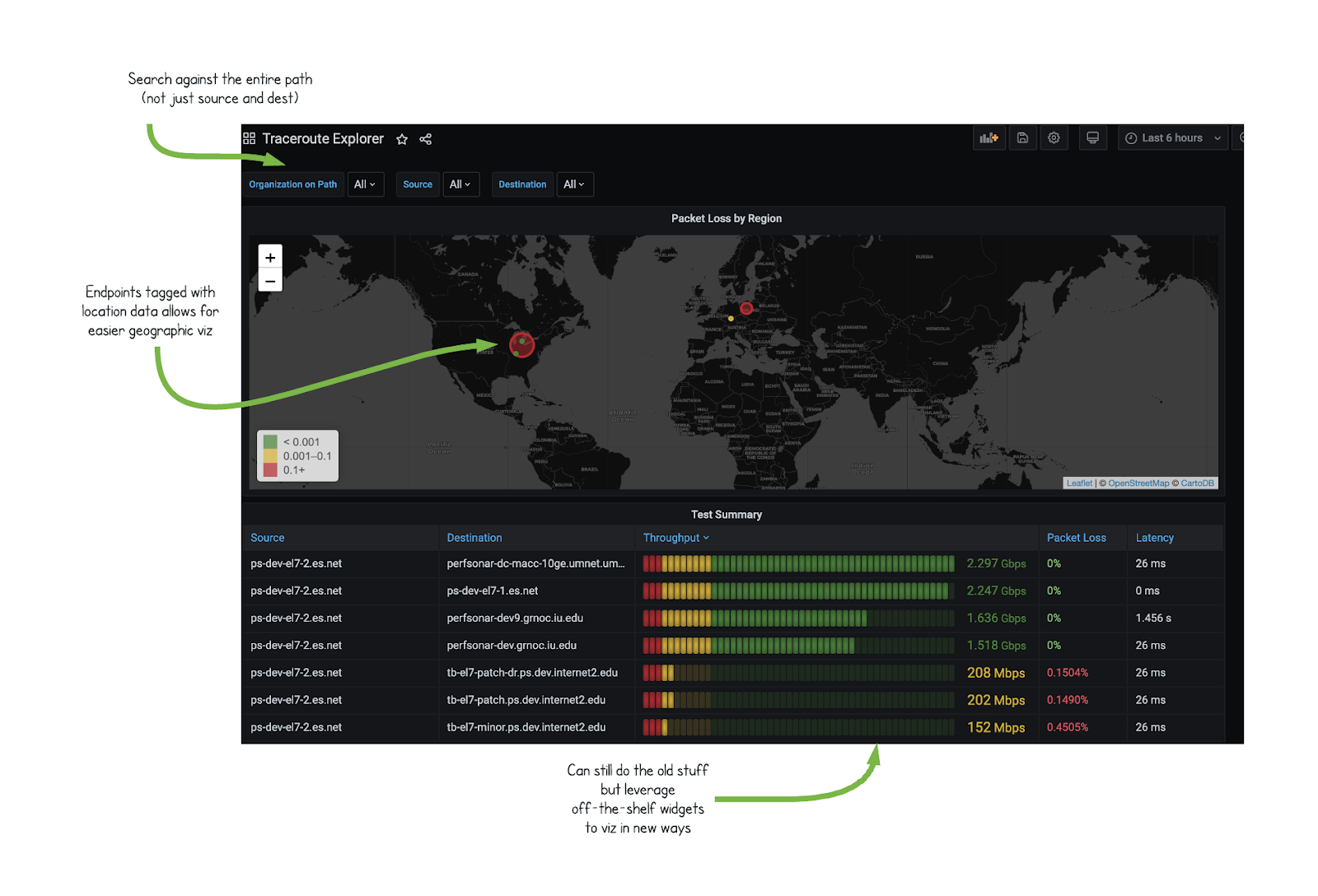Click the red marker over Europe
Viewport: 1318px width, 896px height.
(x=746, y=309)
